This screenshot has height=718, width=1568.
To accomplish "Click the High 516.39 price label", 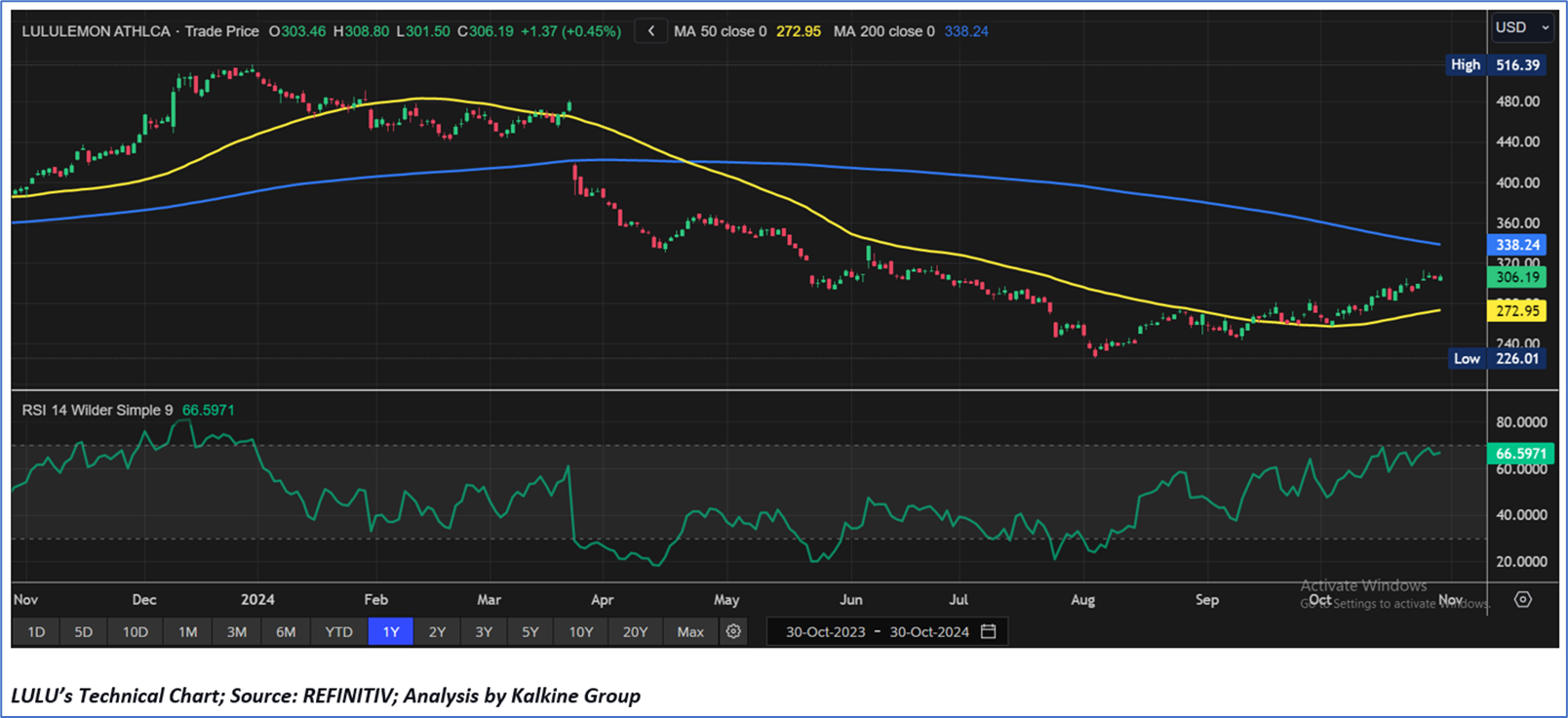I will click(1496, 65).
